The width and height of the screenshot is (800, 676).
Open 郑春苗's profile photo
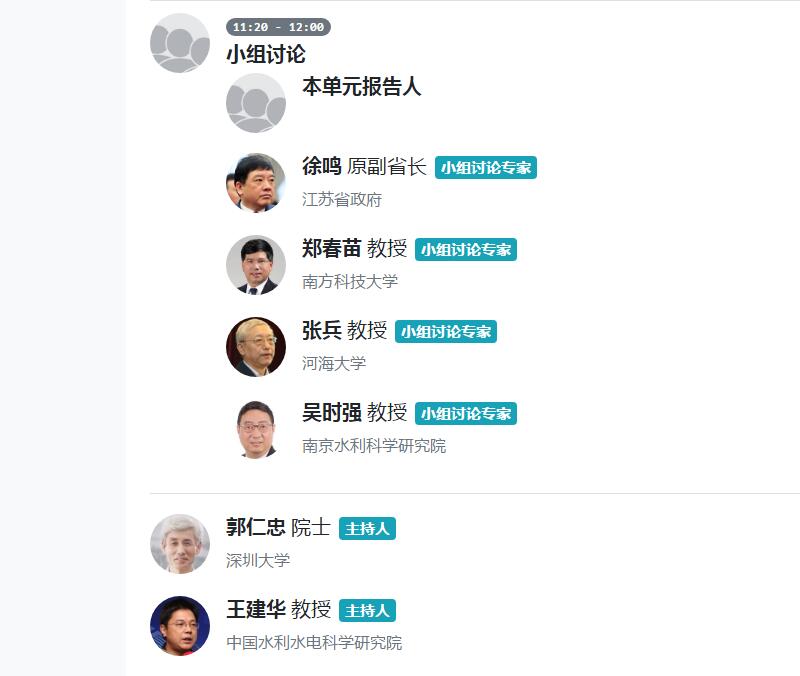tap(256, 265)
